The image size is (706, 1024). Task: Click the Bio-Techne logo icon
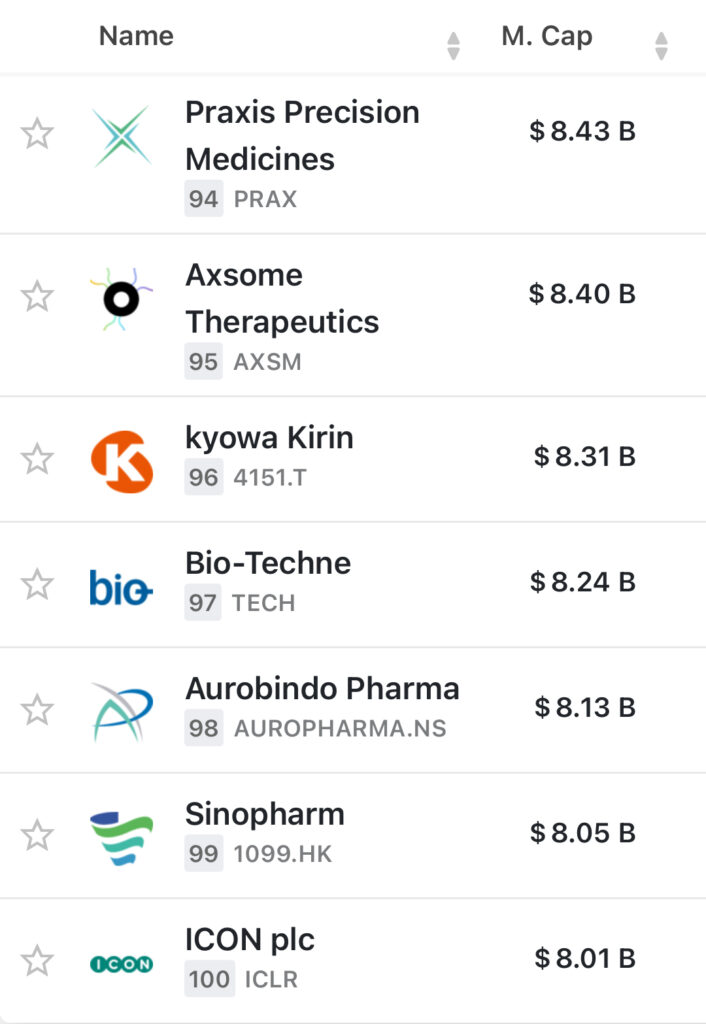click(121, 587)
